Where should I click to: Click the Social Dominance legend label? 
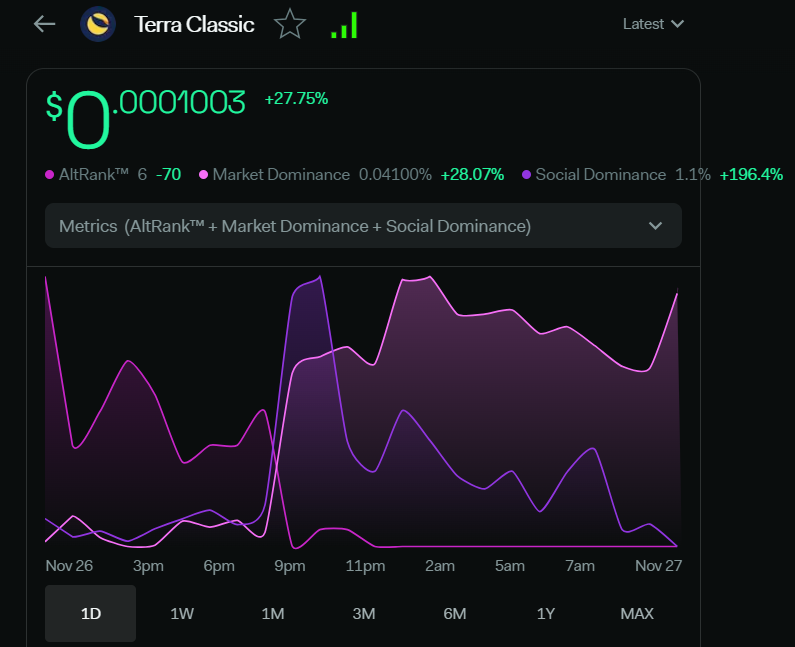pyautogui.click(x=600, y=174)
